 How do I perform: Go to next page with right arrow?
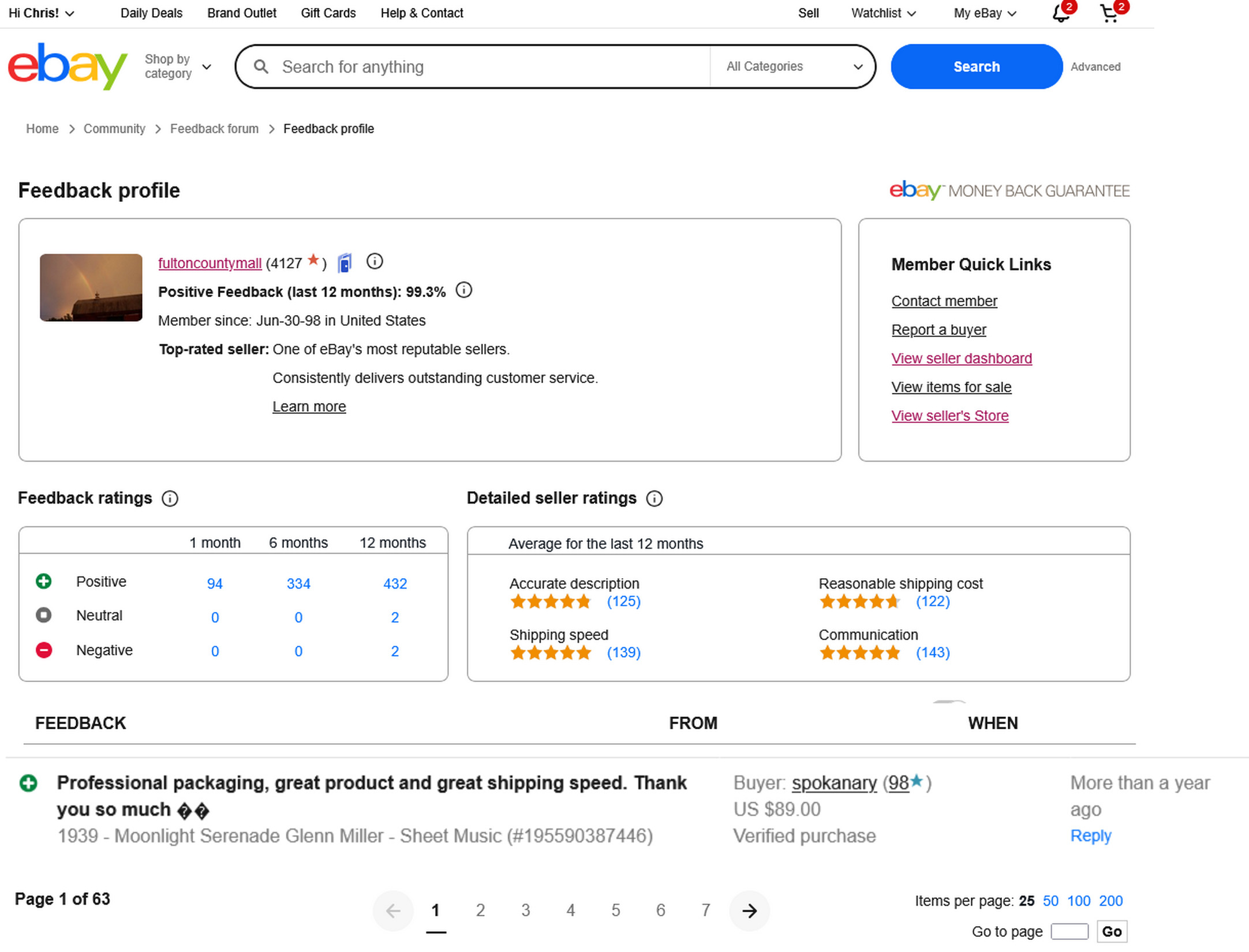click(x=749, y=911)
